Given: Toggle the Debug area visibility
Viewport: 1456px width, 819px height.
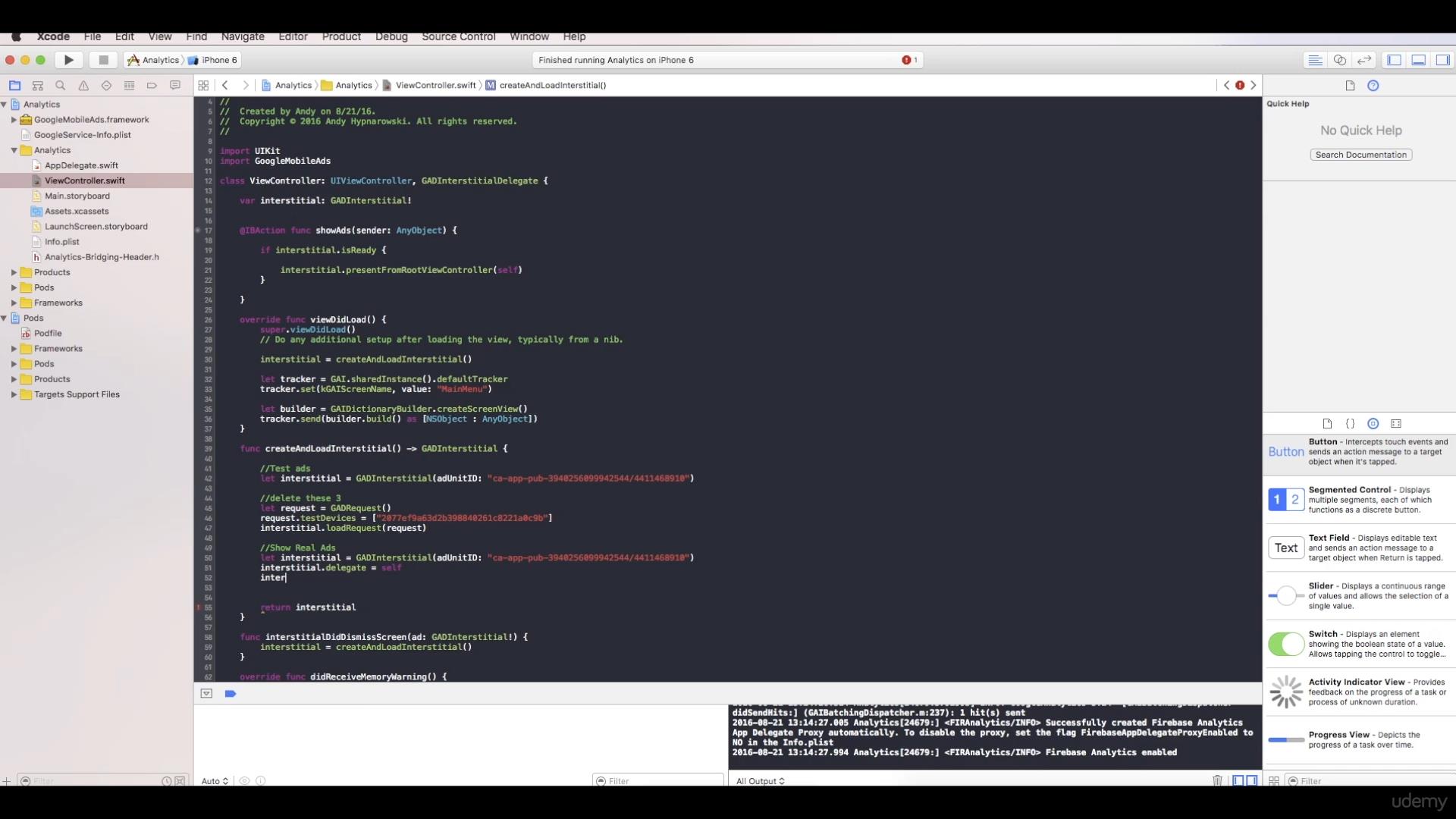Looking at the screenshot, I should click(x=1419, y=60).
